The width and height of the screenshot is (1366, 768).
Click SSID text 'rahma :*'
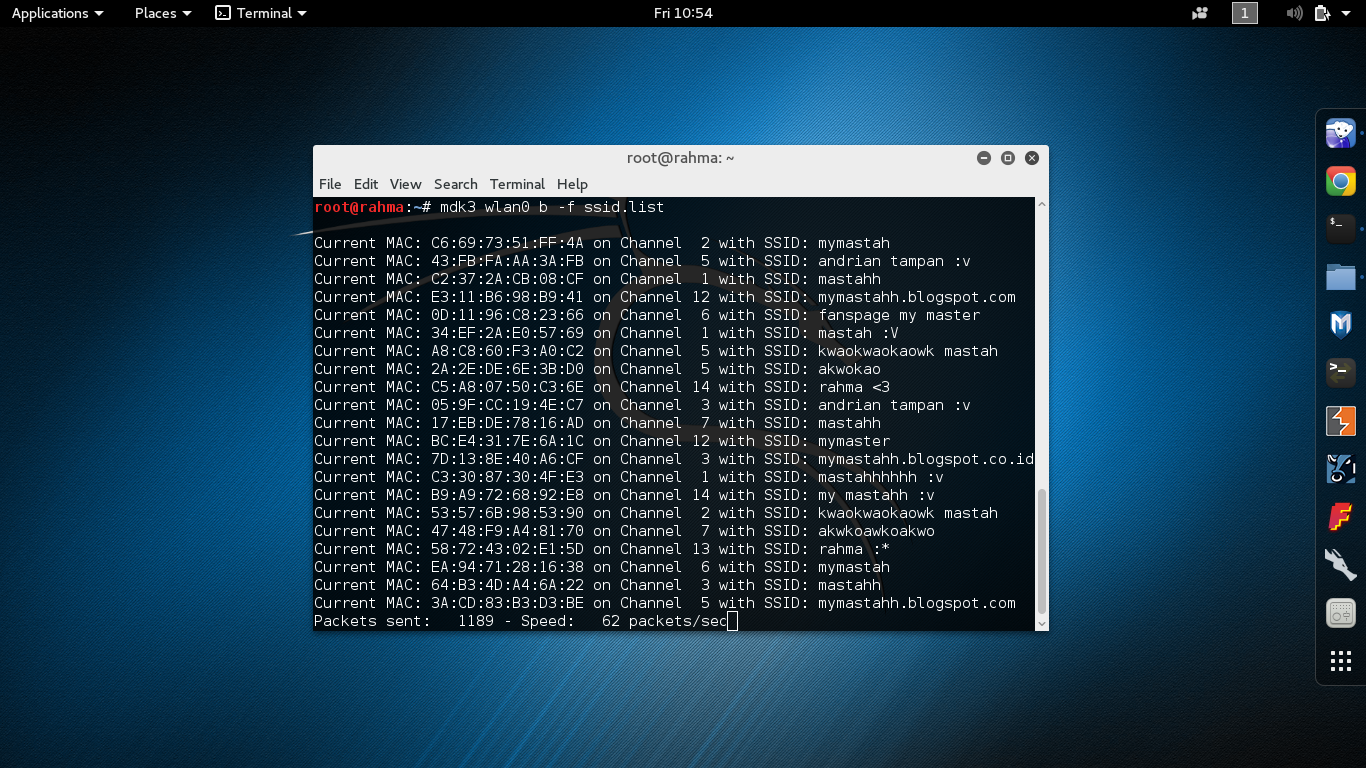click(x=854, y=549)
